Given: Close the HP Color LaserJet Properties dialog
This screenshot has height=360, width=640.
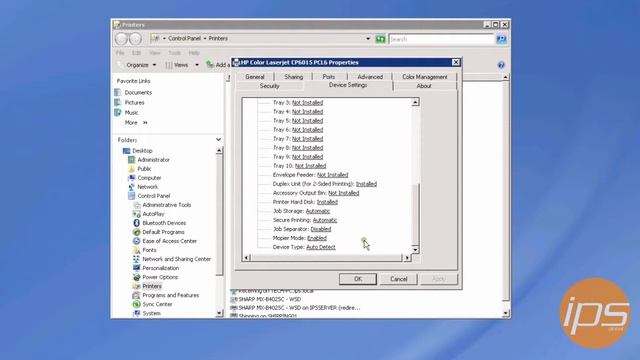Looking at the screenshot, I should pyautogui.click(x=456, y=62).
